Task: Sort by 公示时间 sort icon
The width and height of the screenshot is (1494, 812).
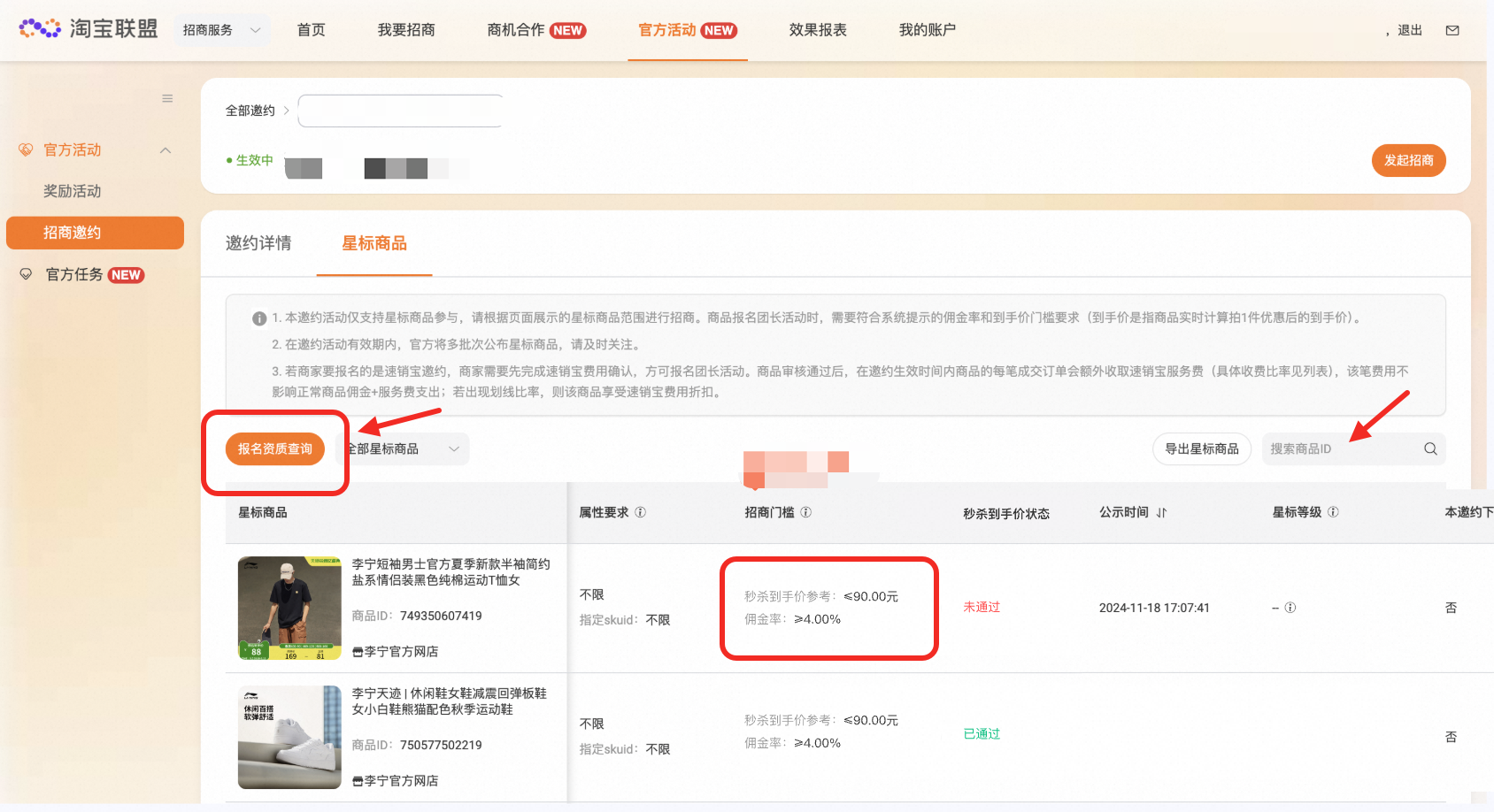Action: click(1161, 513)
